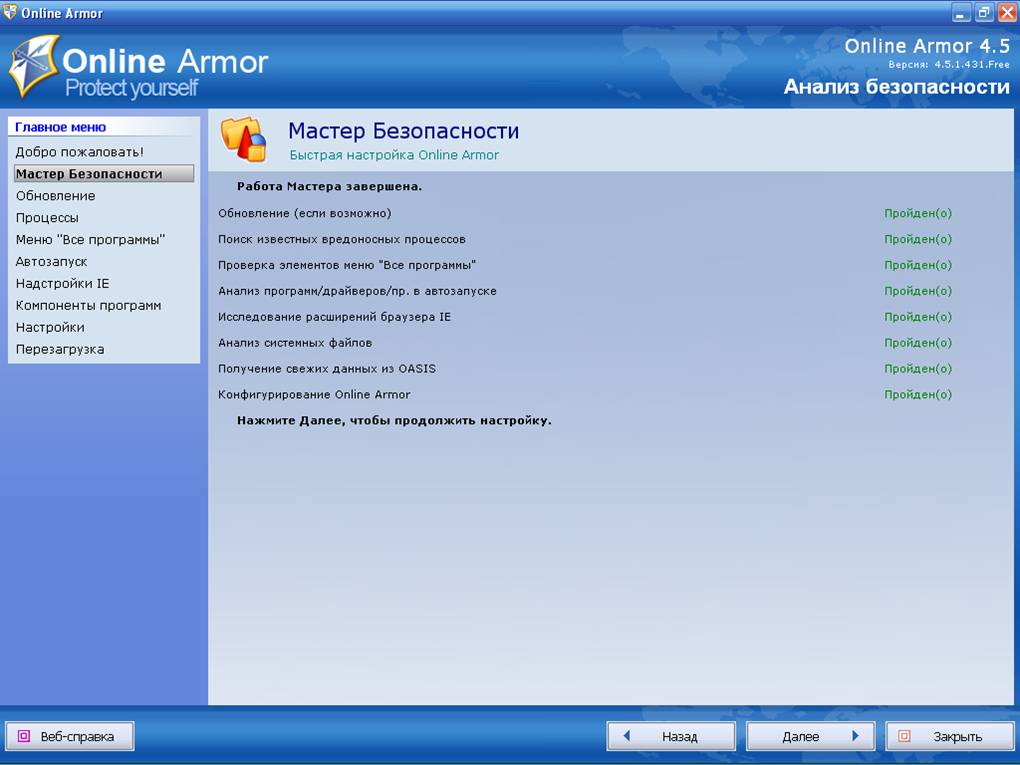Click the right arrow icon on Далее
This screenshot has width=1020, height=765.
(x=855, y=736)
